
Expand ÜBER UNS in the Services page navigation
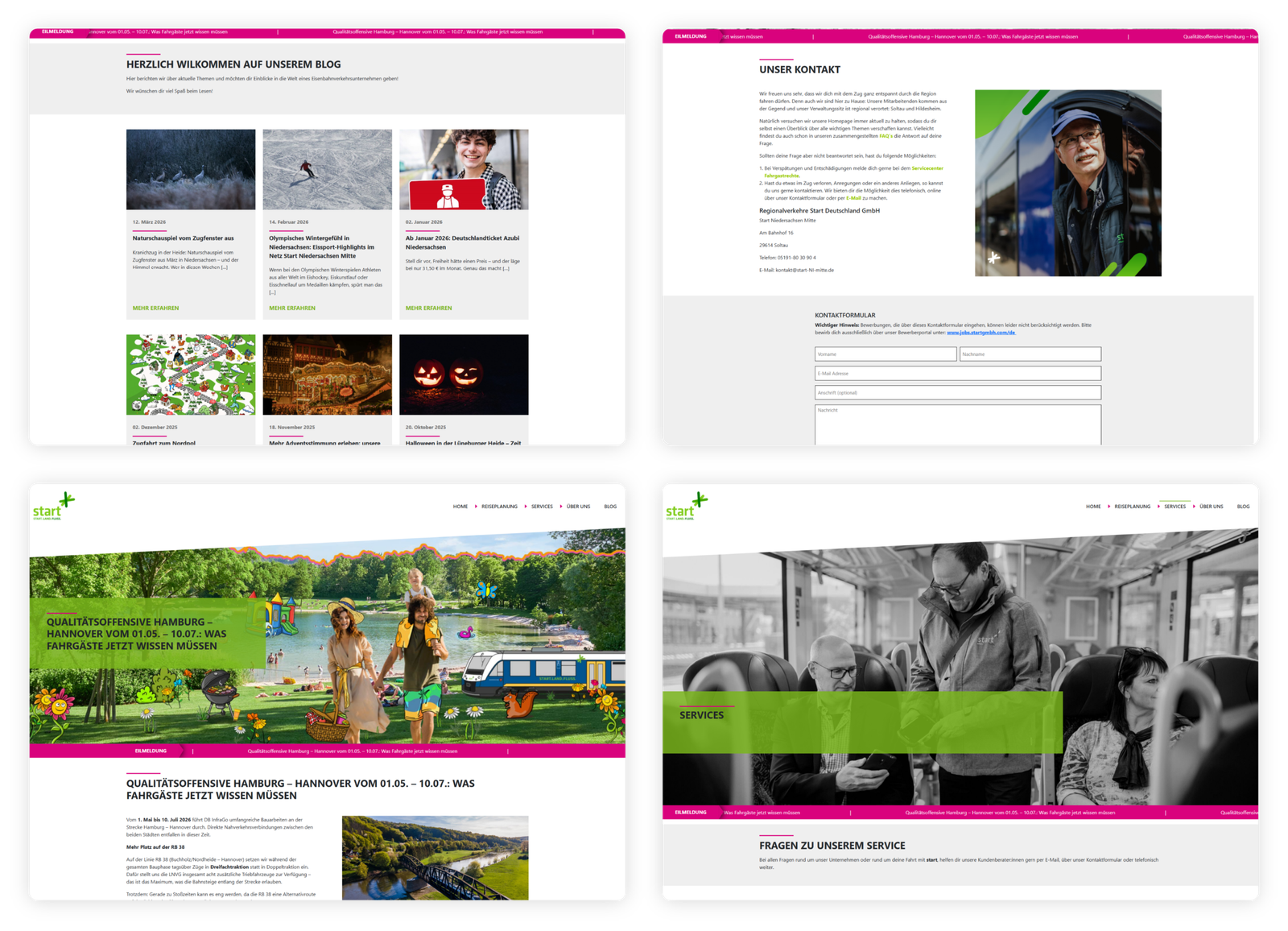[x=1211, y=507]
